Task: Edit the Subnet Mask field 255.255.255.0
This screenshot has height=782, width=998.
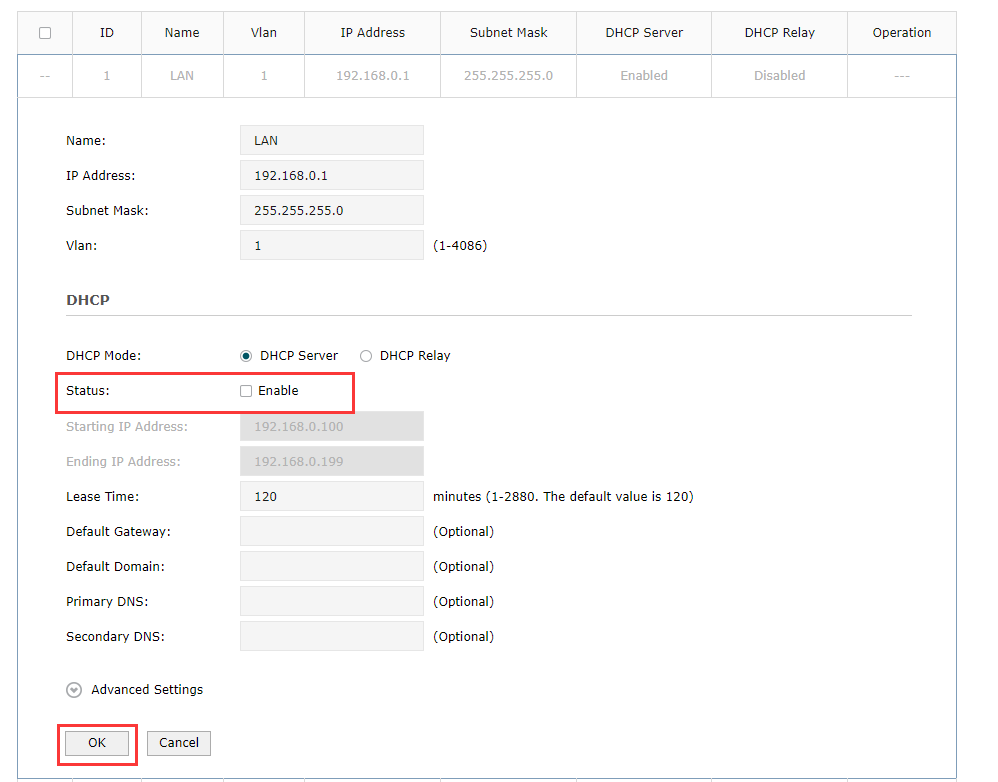Action: click(332, 210)
